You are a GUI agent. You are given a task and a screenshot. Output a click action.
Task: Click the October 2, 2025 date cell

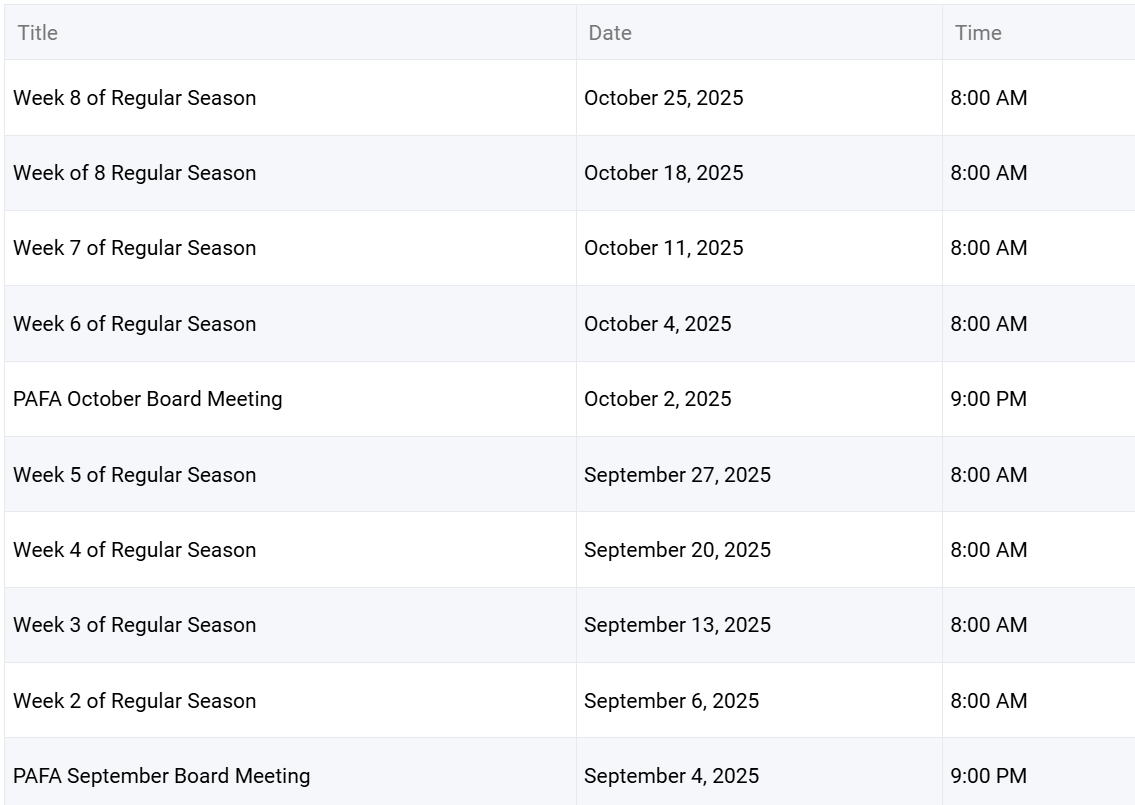[658, 399]
